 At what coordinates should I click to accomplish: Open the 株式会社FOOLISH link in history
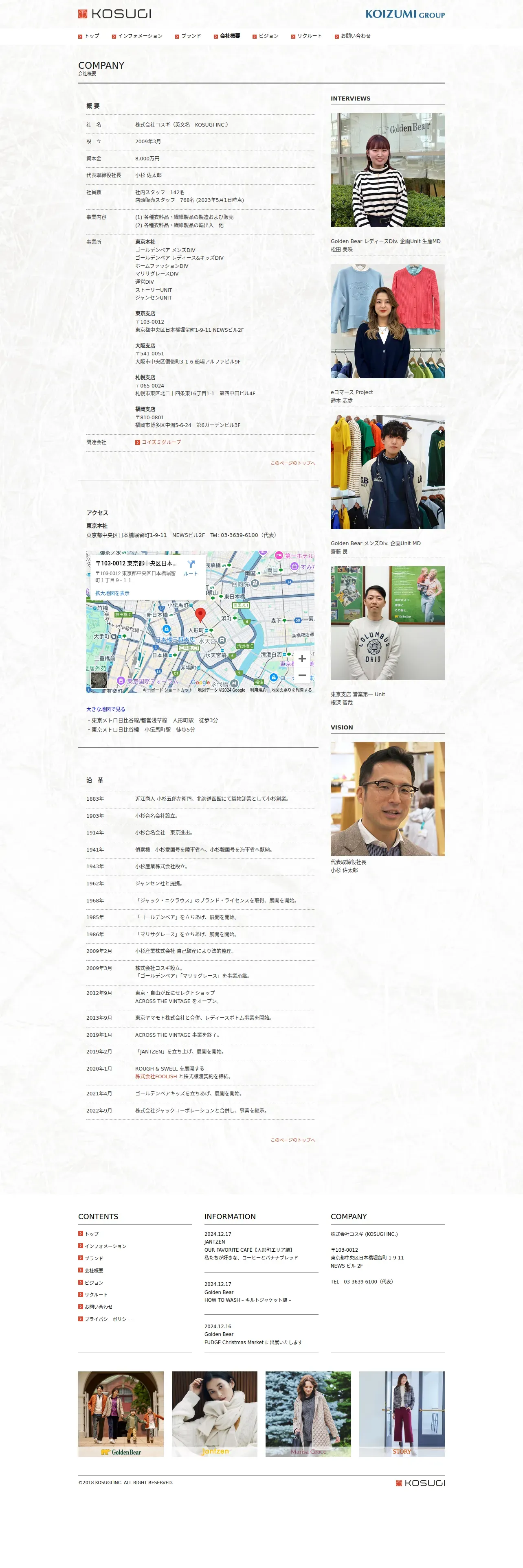[x=156, y=1077]
